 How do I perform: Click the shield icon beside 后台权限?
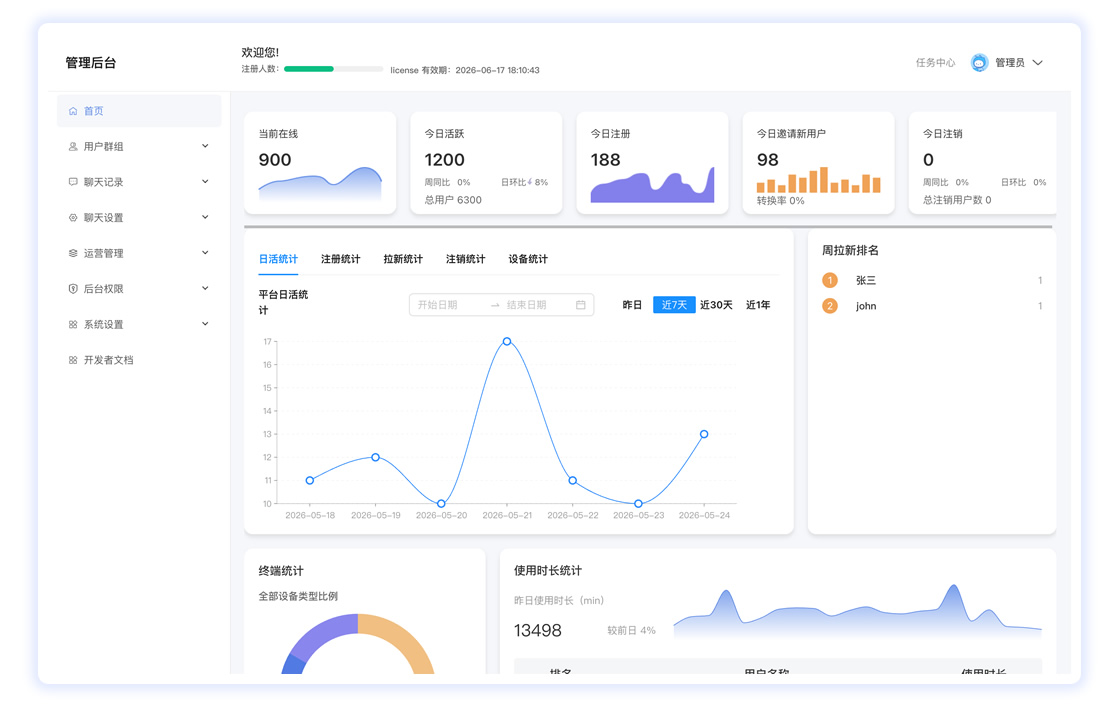pyautogui.click(x=73, y=289)
